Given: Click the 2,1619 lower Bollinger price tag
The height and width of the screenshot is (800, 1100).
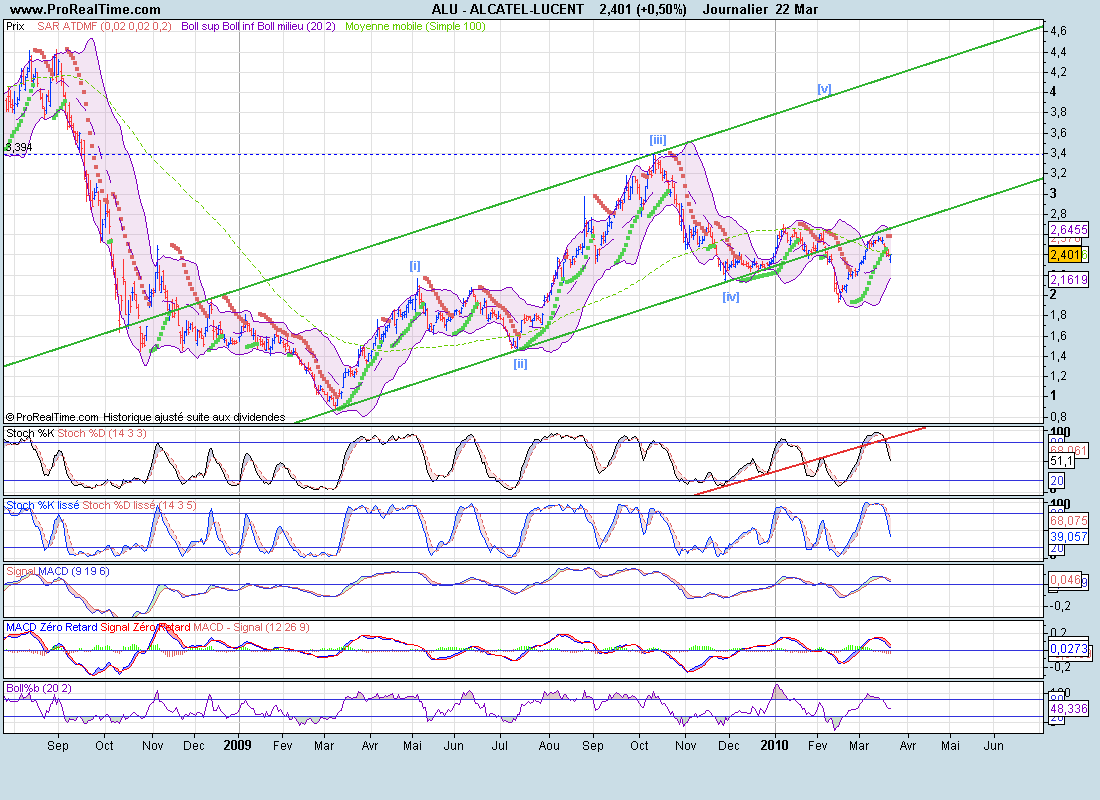Looking at the screenshot, I should 1068,279.
